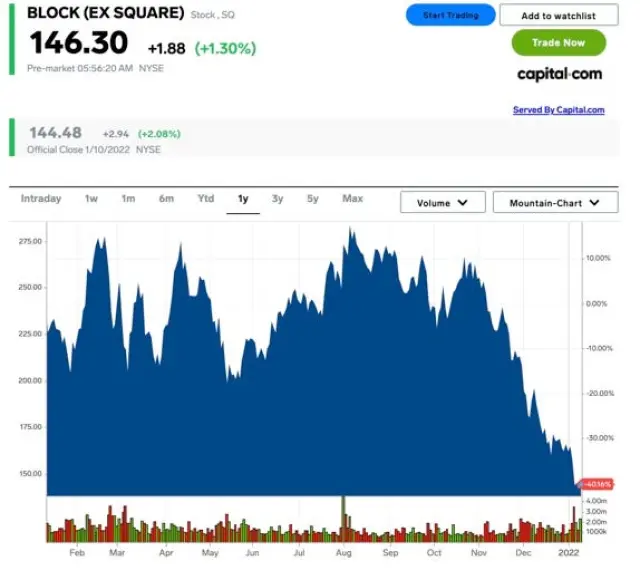This screenshot has height=580, width=640.
Task: Click the BLOCK (EX SQUARE) stock title
Action: coord(105,13)
